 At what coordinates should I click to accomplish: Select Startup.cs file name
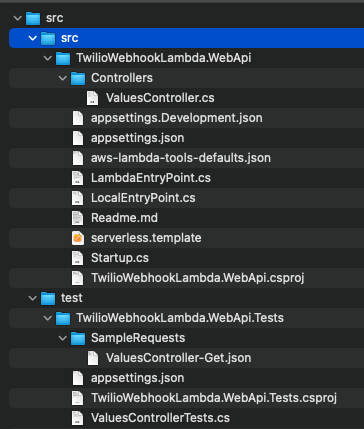(x=120, y=258)
